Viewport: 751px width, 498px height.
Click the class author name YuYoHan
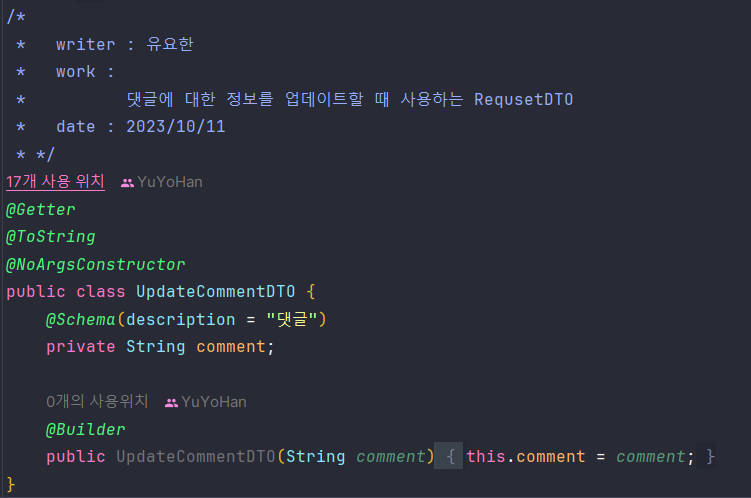coord(170,182)
